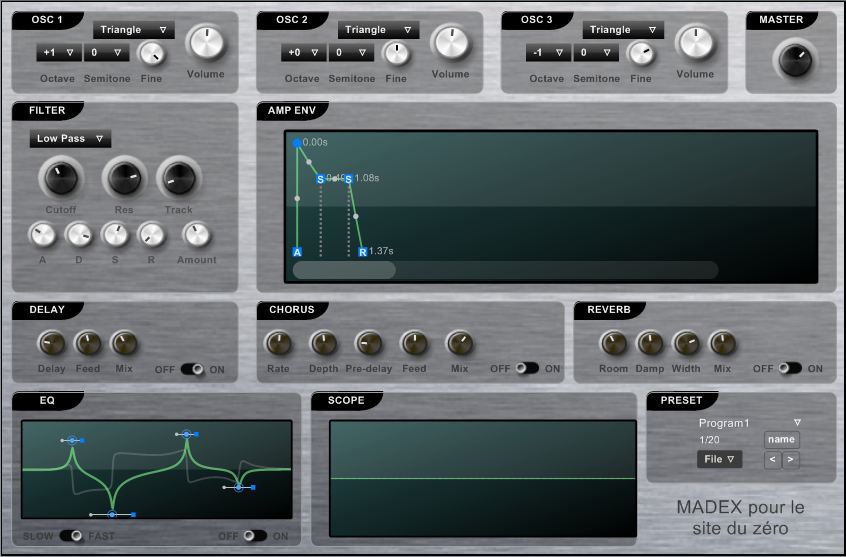Image resolution: width=846 pixels, height=557 pixels.
Task: Click the OSC 3 Fine knob
Action: 641,54
